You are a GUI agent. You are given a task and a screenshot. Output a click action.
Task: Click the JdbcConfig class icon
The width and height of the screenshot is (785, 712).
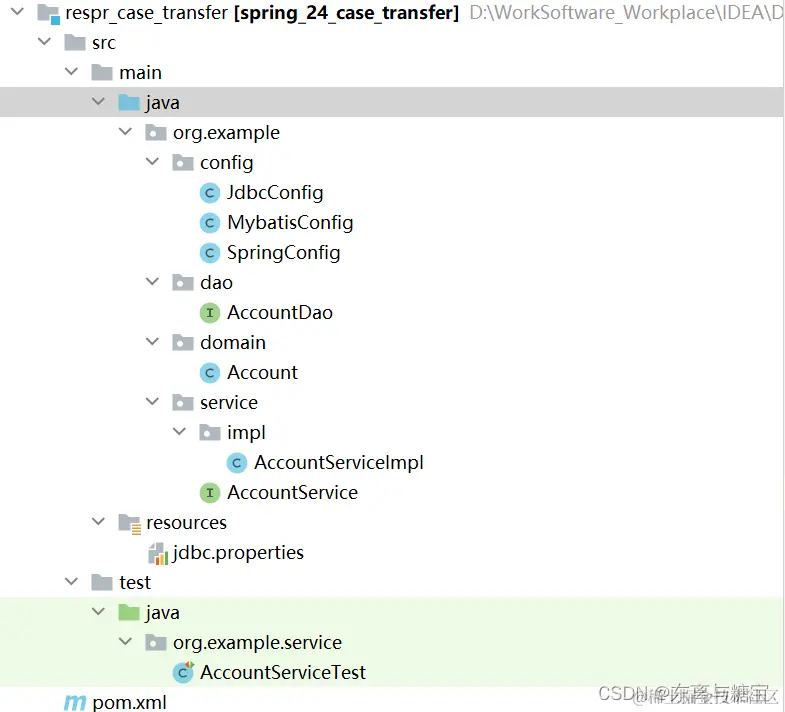[x=210, y=193]
